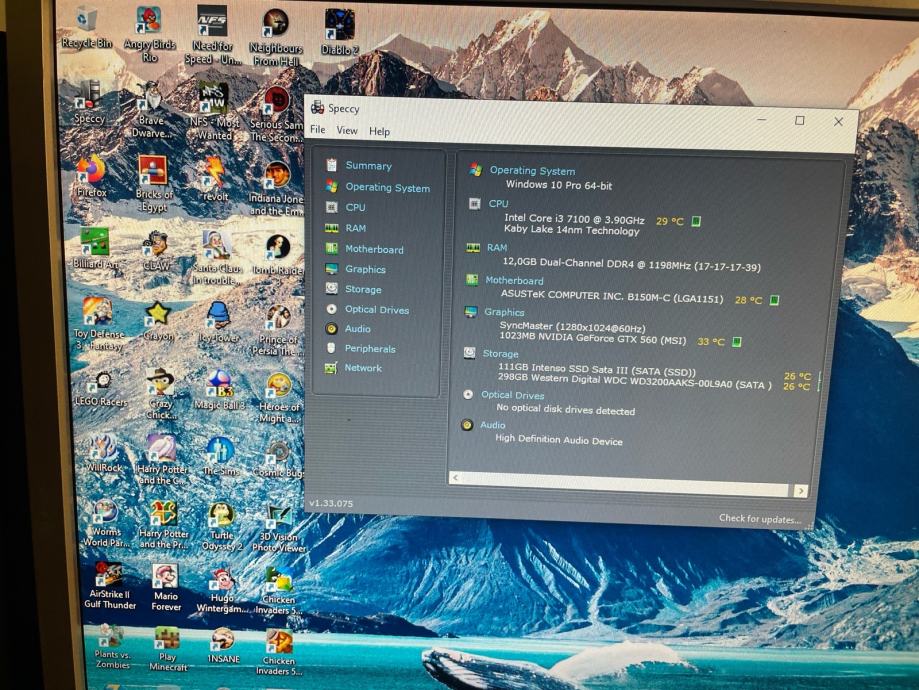Select Crazy Chicken desktop shortcut
Screen dimensions: 919x690
(x=161, y=393)
